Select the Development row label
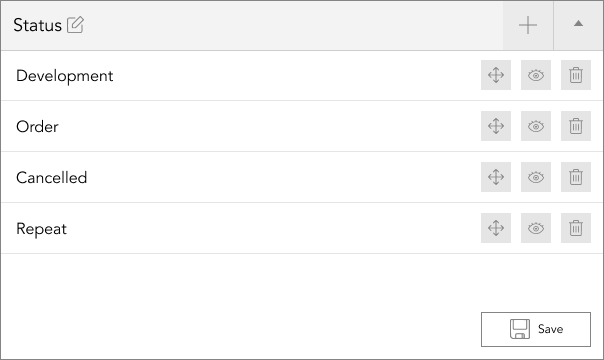Viewport: 604px width, 360px height. click(x=65, y=76)
